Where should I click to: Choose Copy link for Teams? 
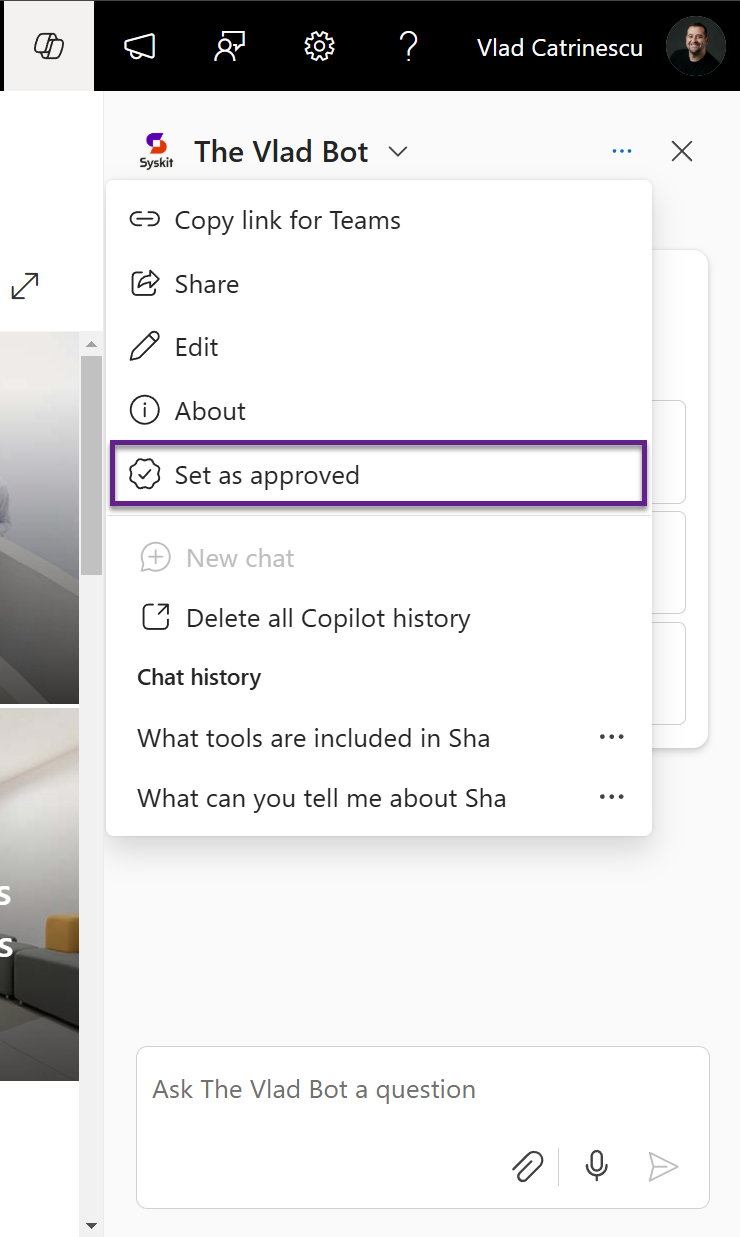[287, 219]
